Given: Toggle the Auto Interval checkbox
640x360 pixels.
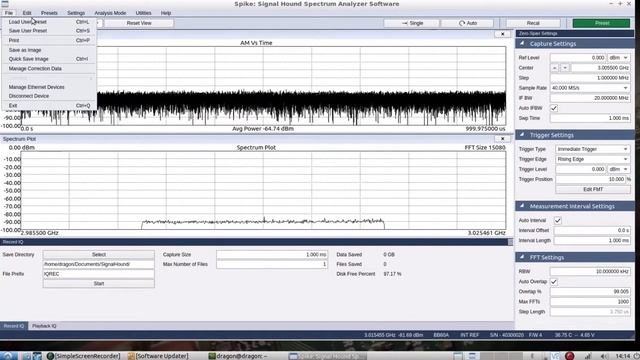Looking at the screenshot, I should (558, 220).
